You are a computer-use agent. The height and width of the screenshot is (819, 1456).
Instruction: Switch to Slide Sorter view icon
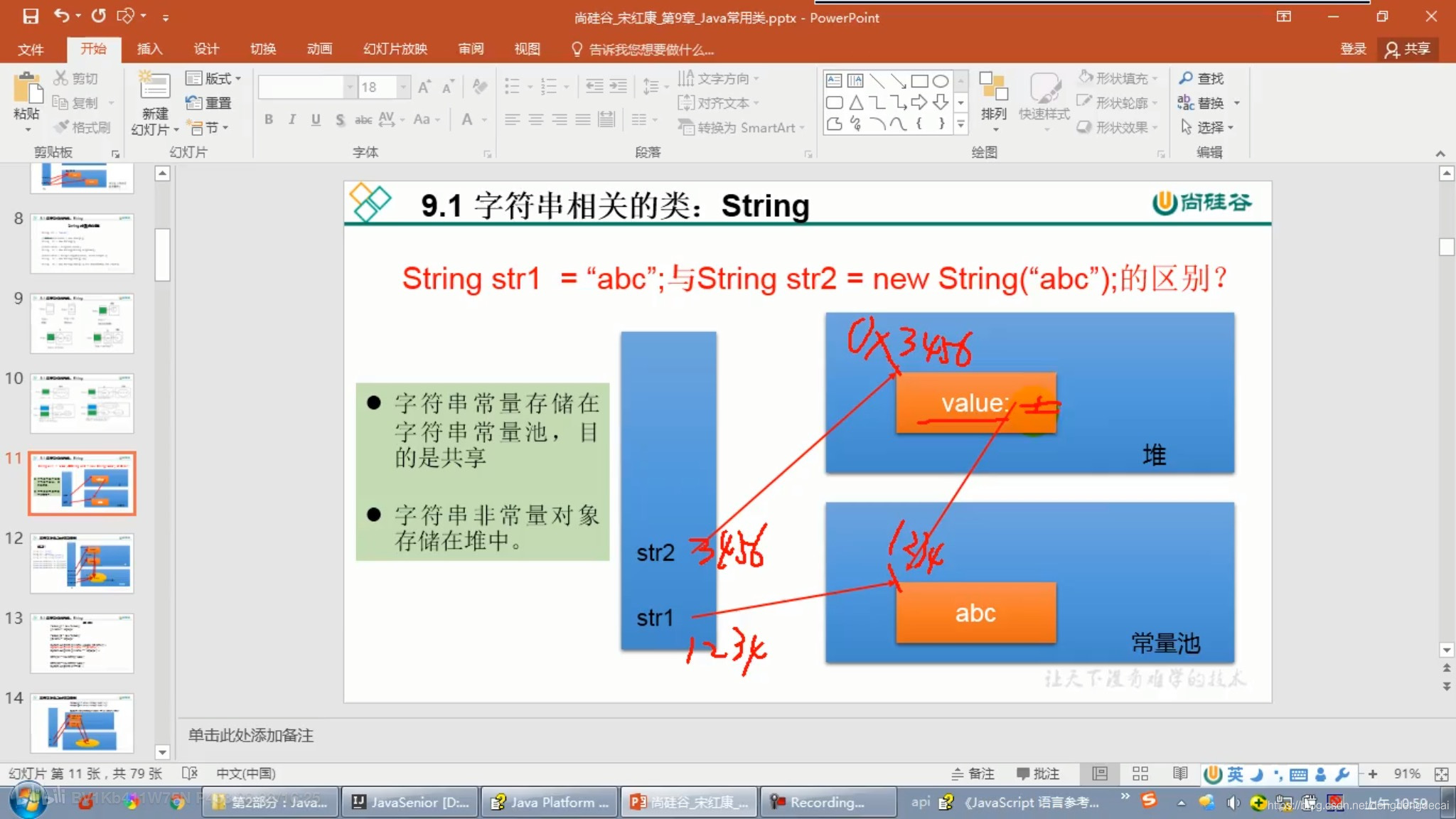[x=1140, y=773]
